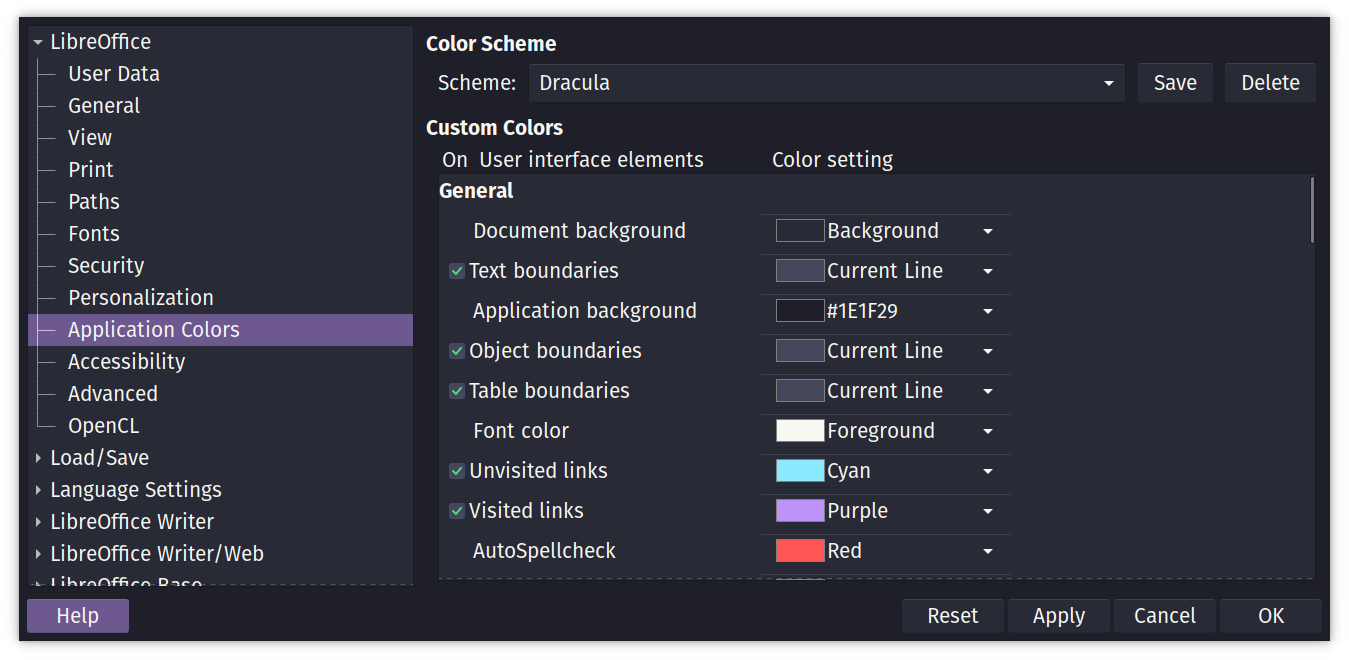Click the custom colors list scrollbar

(1311, 210)
